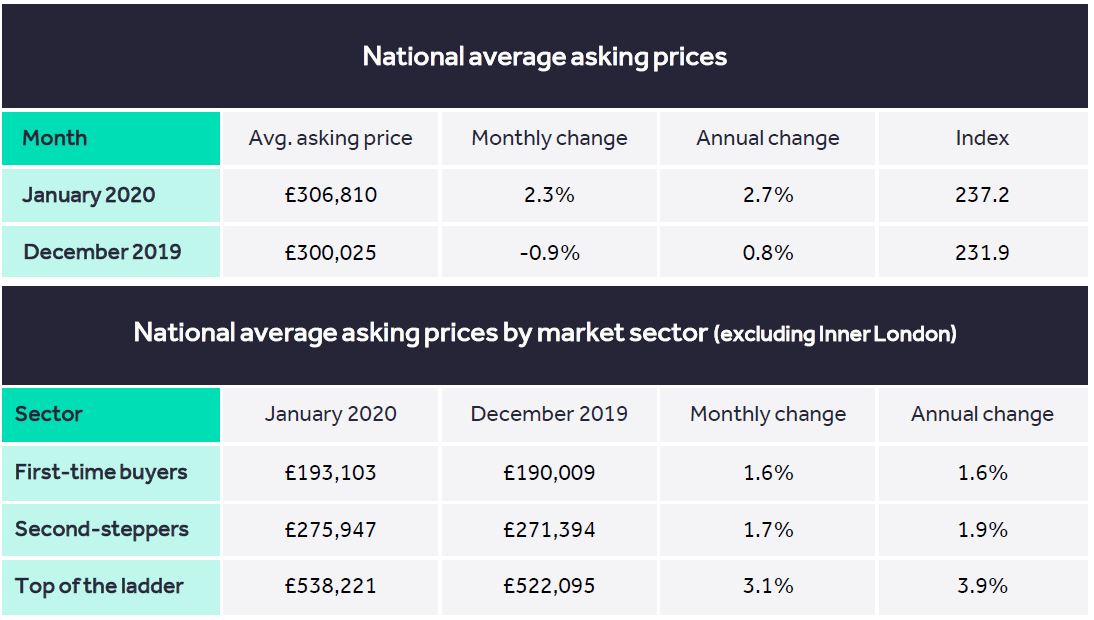This screenshot has height=620, width=1094.
Task: Select the December 2019 row label
Action: (x=102, y=252)
